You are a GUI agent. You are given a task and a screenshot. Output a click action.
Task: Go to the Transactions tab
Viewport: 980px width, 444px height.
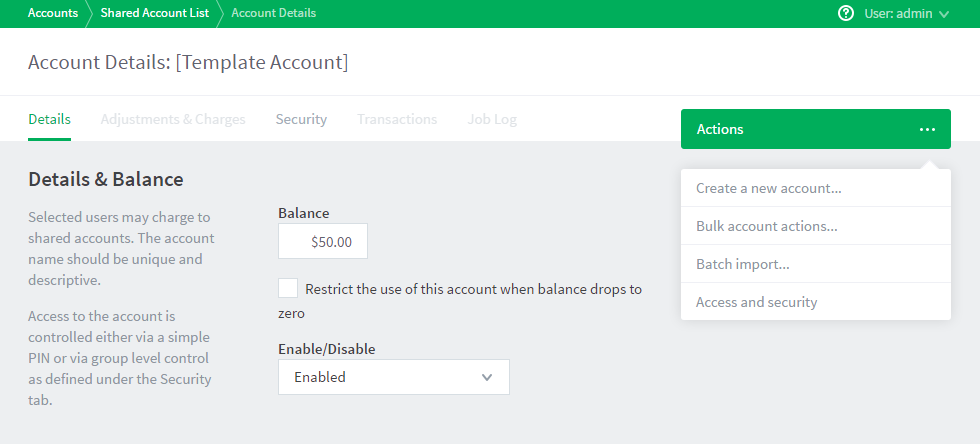click(397, 119)
